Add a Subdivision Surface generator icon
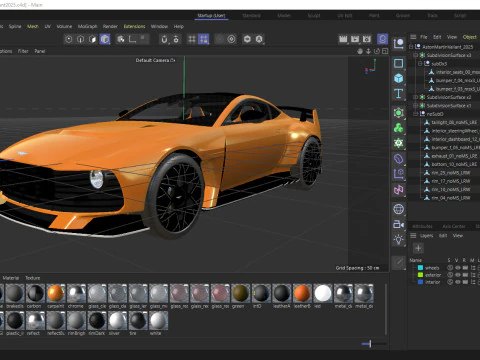 coord(399,113)
